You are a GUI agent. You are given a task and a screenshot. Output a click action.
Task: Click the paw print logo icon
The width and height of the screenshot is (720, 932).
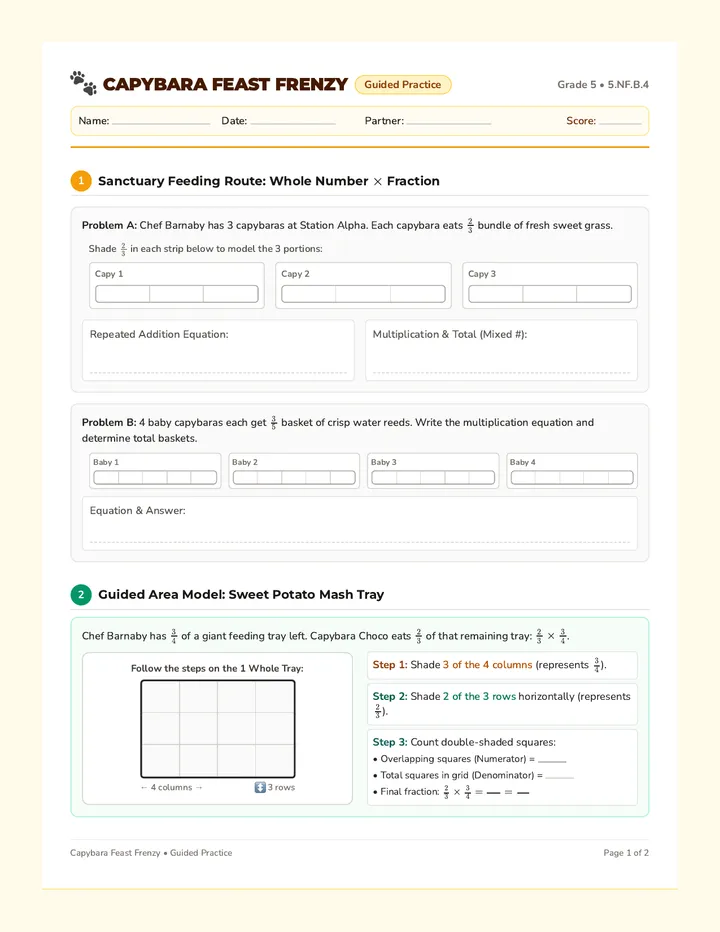click(83, 83)
